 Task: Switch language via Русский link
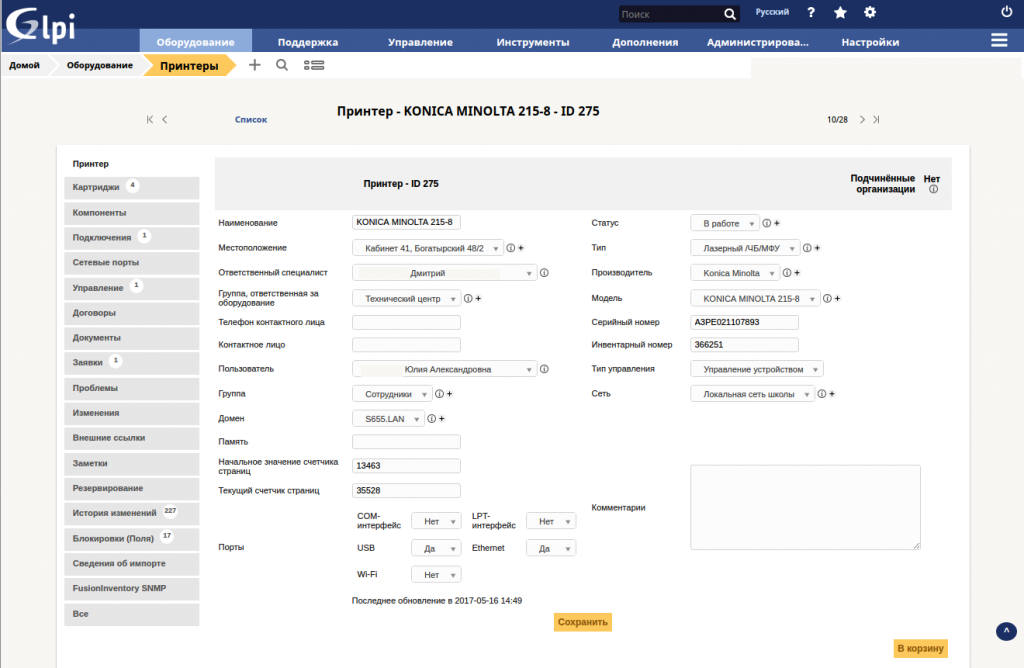click(772, 12)
